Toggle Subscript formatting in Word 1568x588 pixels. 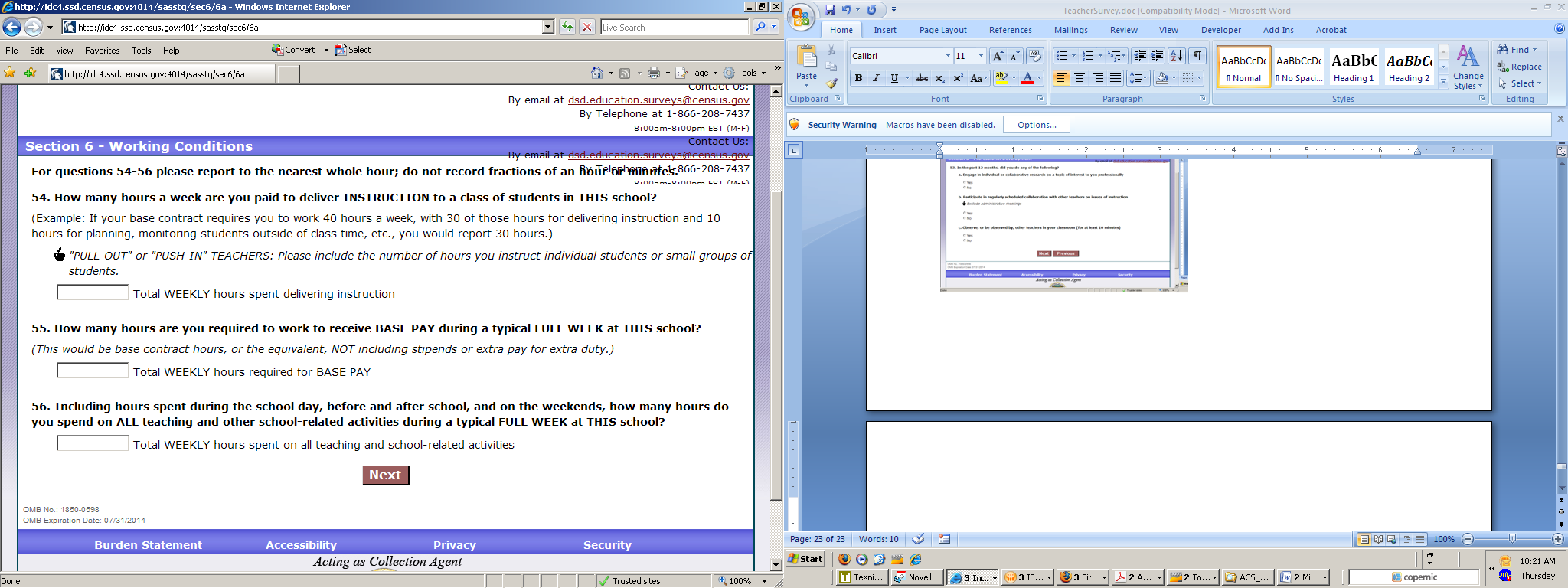click(940, 78)
